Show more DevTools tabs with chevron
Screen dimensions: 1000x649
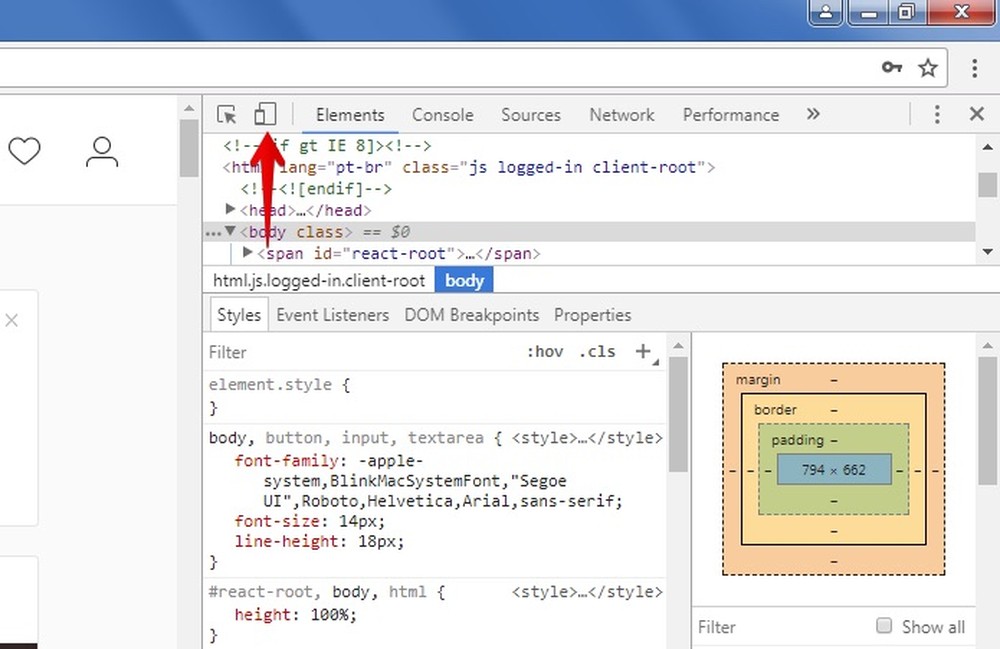pos(813,114)
